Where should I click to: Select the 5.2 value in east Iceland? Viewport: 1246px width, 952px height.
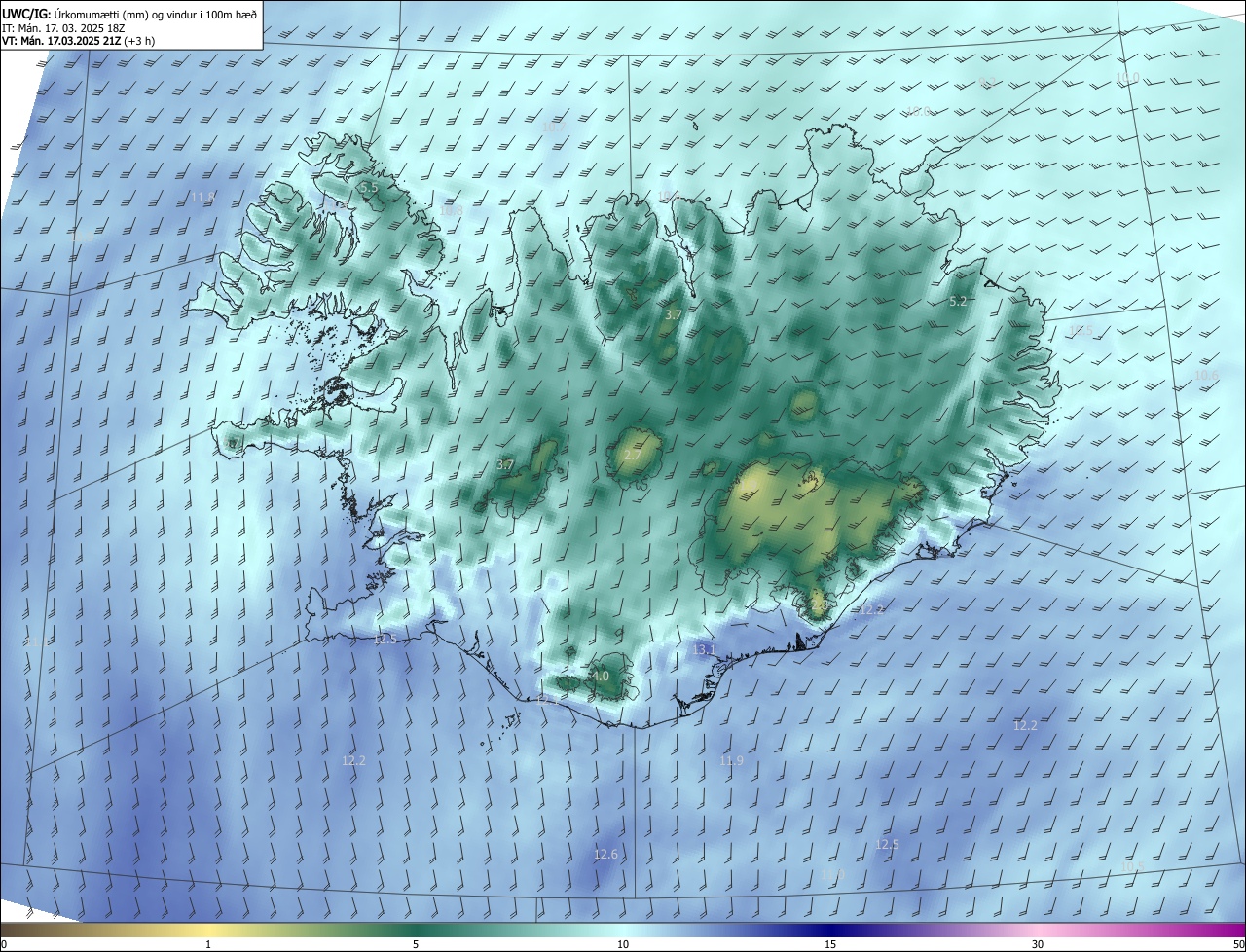coord(958,302)
